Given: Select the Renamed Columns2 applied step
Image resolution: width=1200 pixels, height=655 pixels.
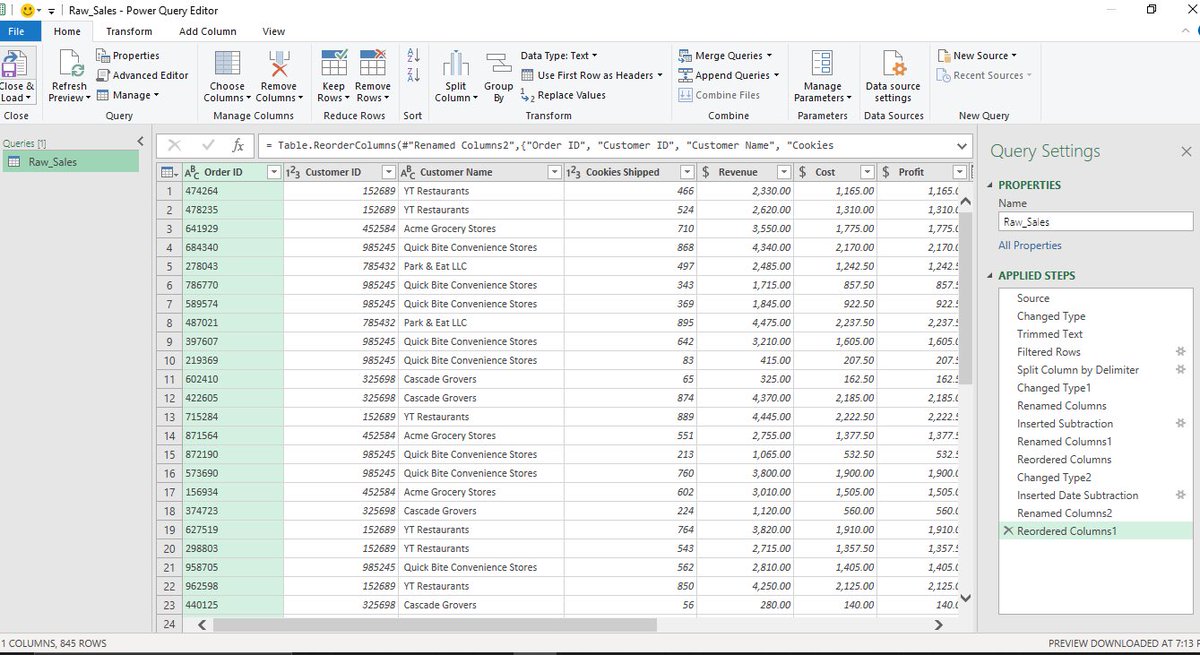Looking at the screenshot, I should coord(1064,513).
